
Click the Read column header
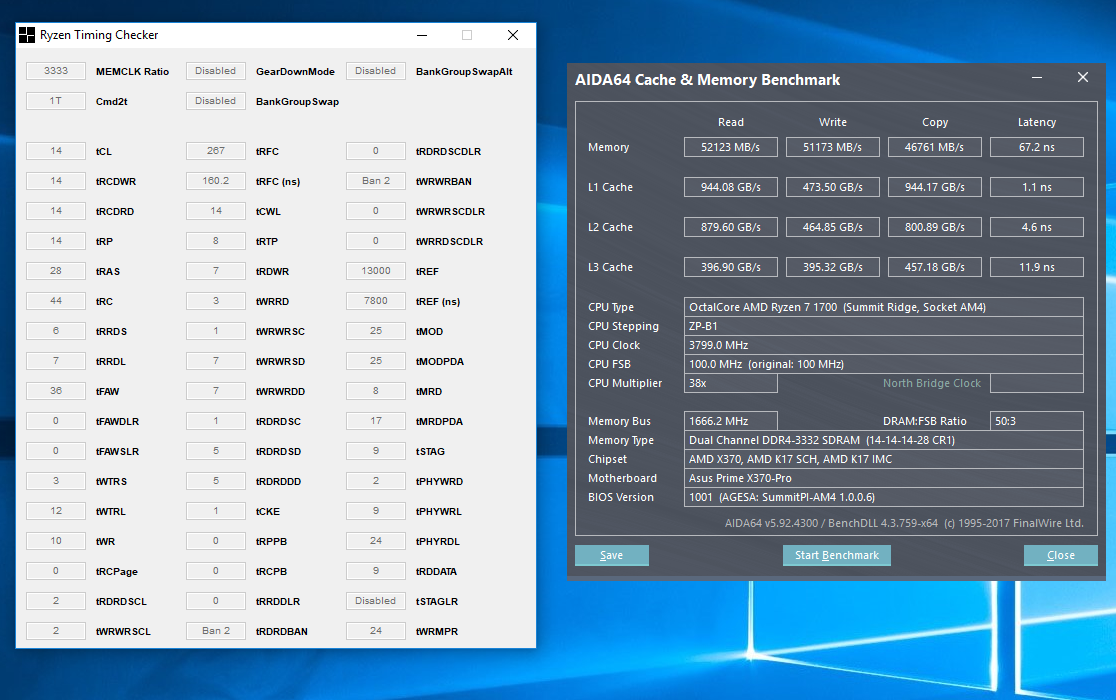coord(731,122)
